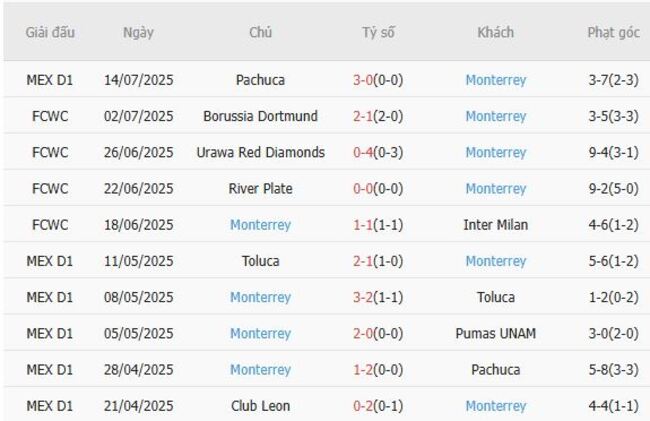Select the Borussia Dortmund team name
Viewport: 650px width, 421px height.
(x=260, y=116)
